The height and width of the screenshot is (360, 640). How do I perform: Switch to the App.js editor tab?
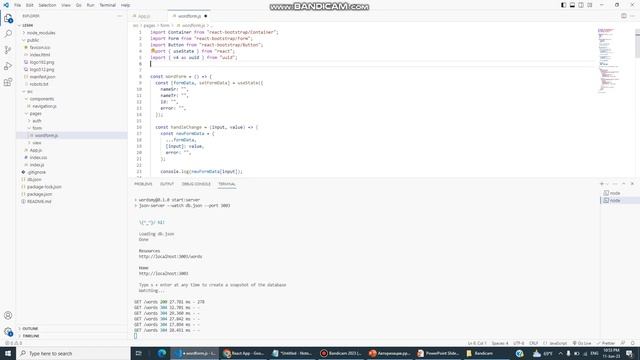click(148, 16)
